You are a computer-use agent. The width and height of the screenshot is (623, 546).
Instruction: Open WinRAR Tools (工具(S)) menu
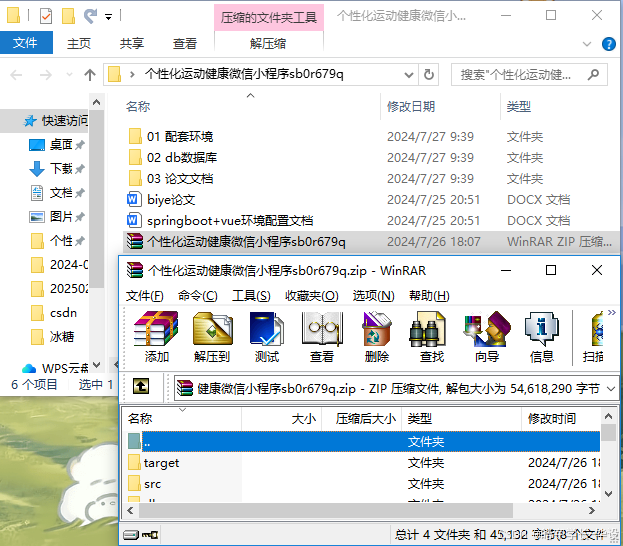coord(251,296)
